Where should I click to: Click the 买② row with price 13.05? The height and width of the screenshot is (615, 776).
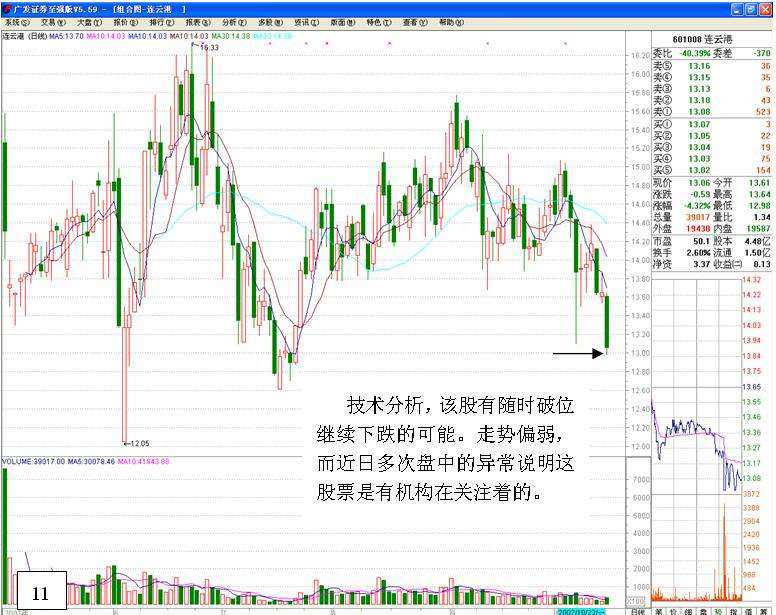[x=712, y=136]
